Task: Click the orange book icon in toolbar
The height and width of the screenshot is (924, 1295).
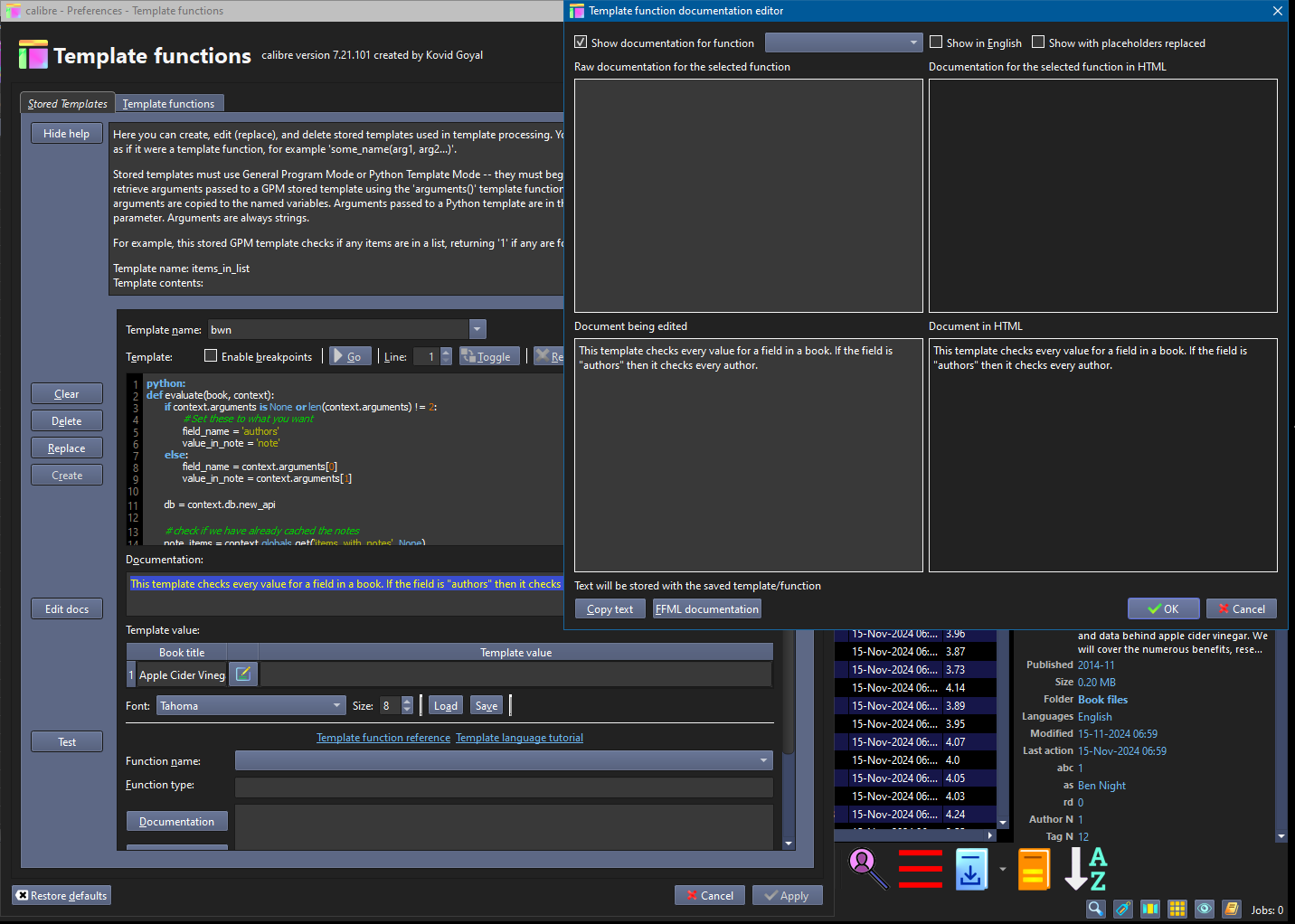Action: tap(1034, 870)
